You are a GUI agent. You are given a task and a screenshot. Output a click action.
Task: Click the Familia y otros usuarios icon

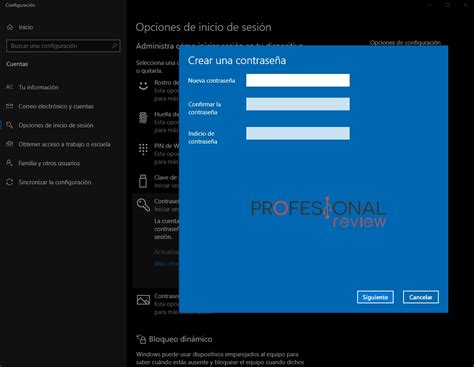[10, 163]
